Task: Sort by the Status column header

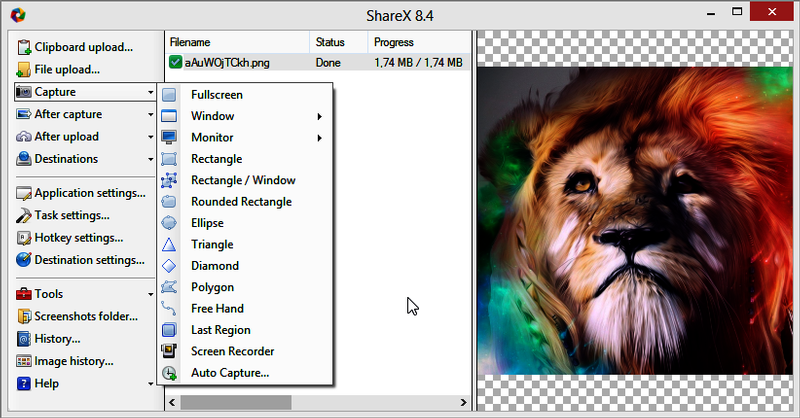Action: [339, 42]
